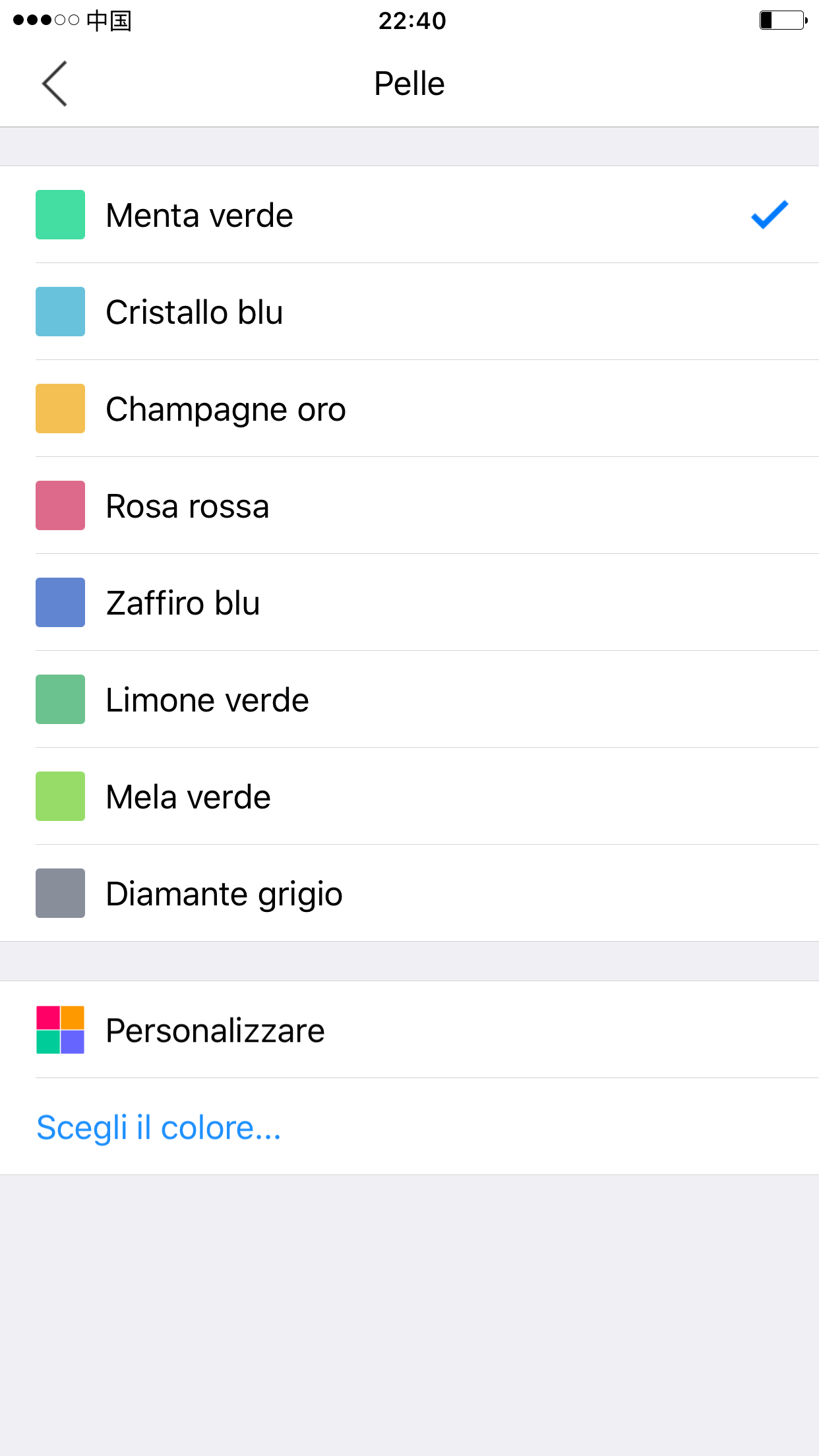Image resolution: width=819 pixels, height=1456 pixels.
Task: Select the Menta verde theme row
Action: click(x=409, y=214)
